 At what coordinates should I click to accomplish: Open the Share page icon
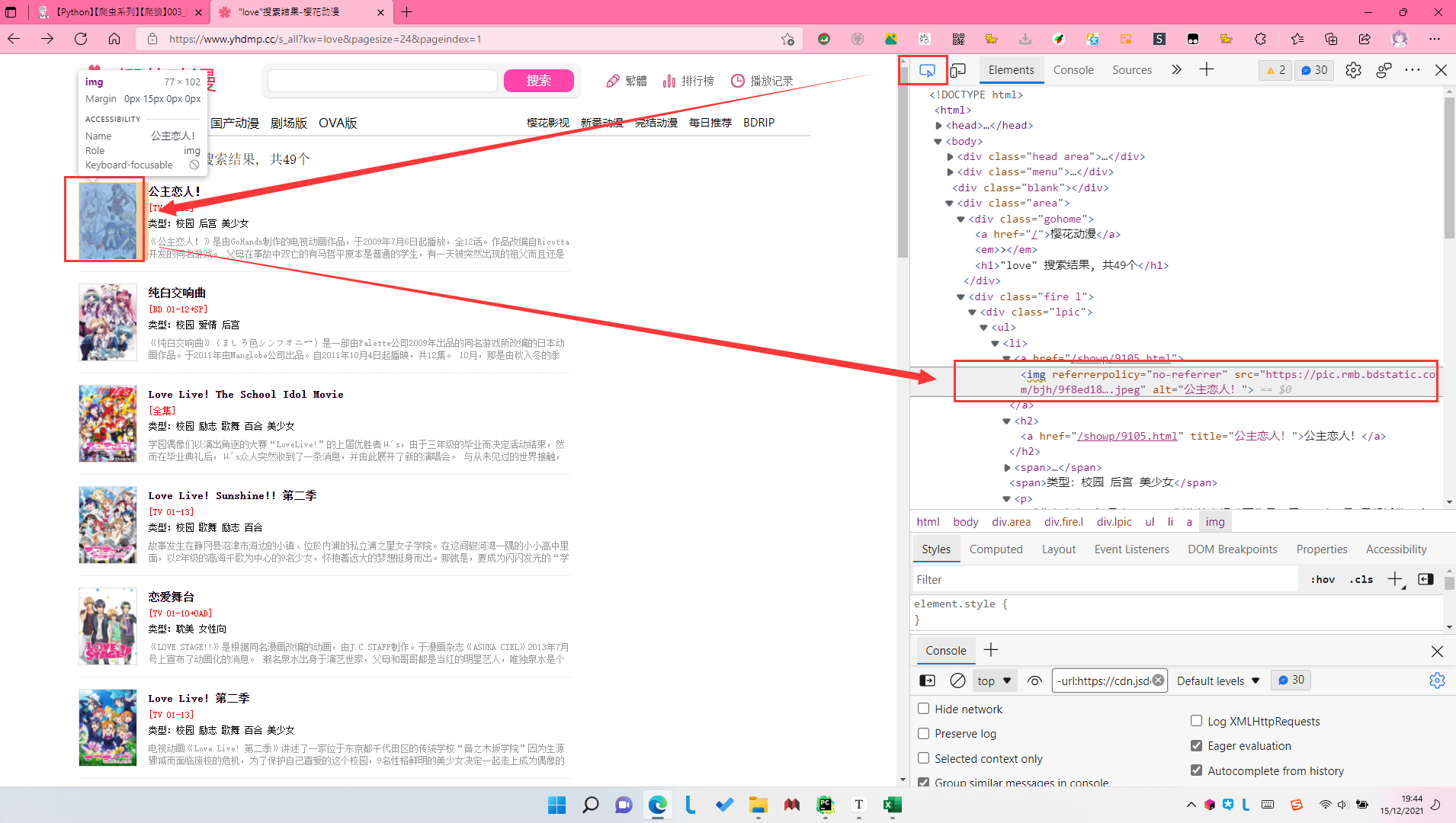[x=1365, y=39]
